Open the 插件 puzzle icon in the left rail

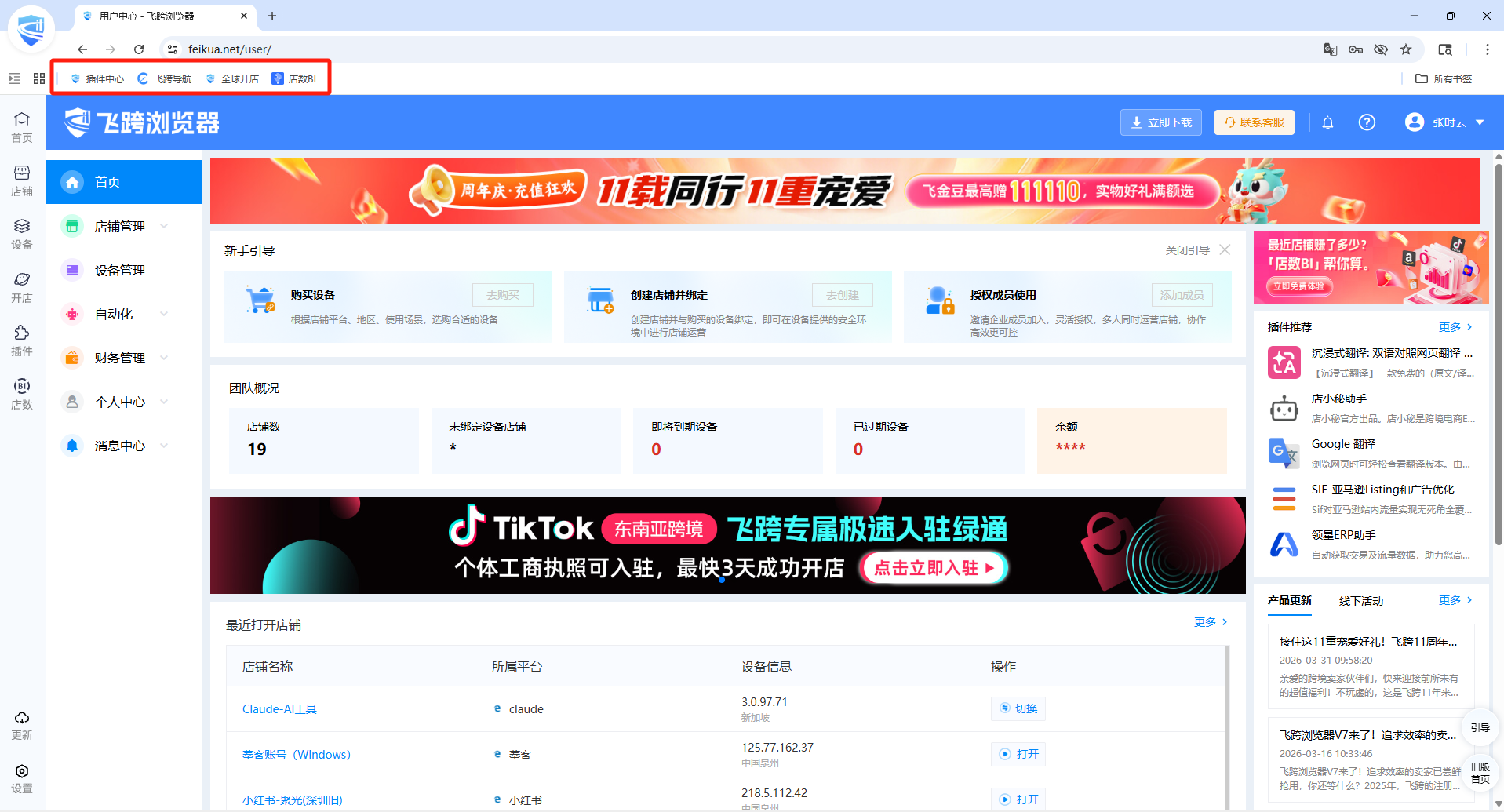click(x=22, y=340)
